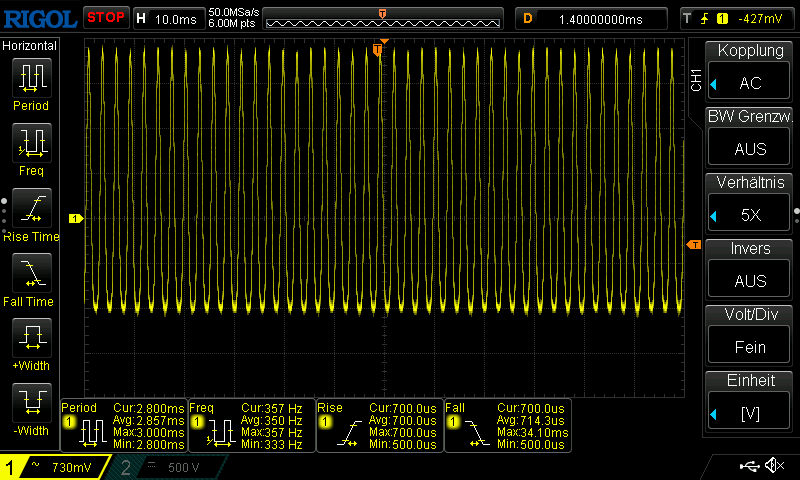Click the orange trigger level marker
Viewport: 800px width, 480px height.
(694, 245)
